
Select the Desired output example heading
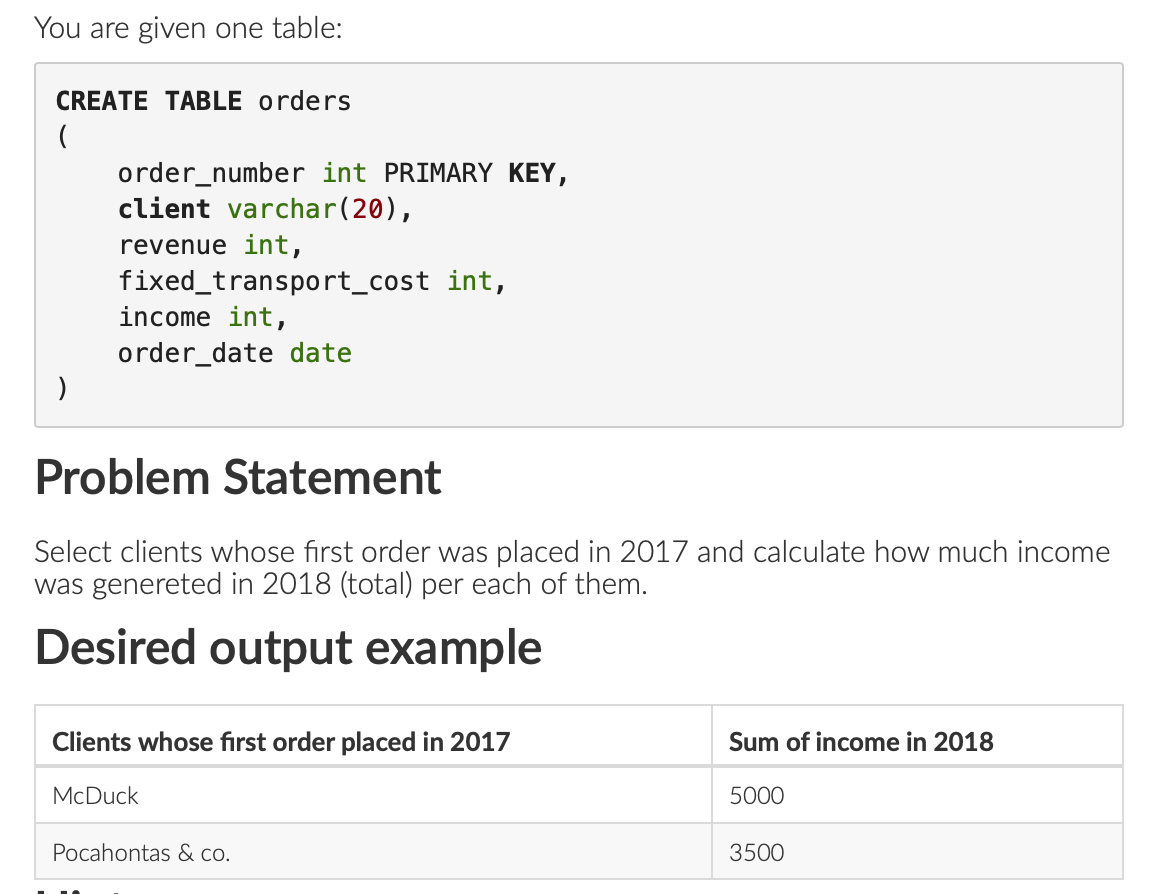(x=287, y=647)
